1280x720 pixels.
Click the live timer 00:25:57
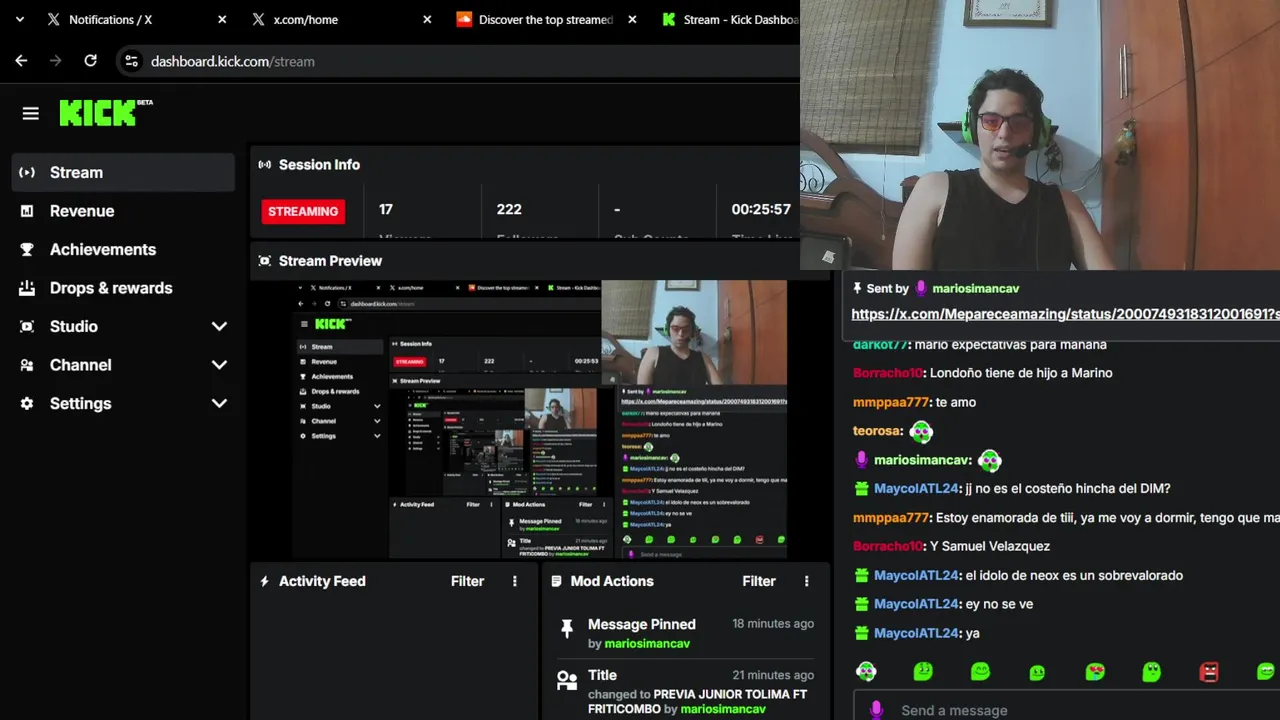tap(761, 209)
